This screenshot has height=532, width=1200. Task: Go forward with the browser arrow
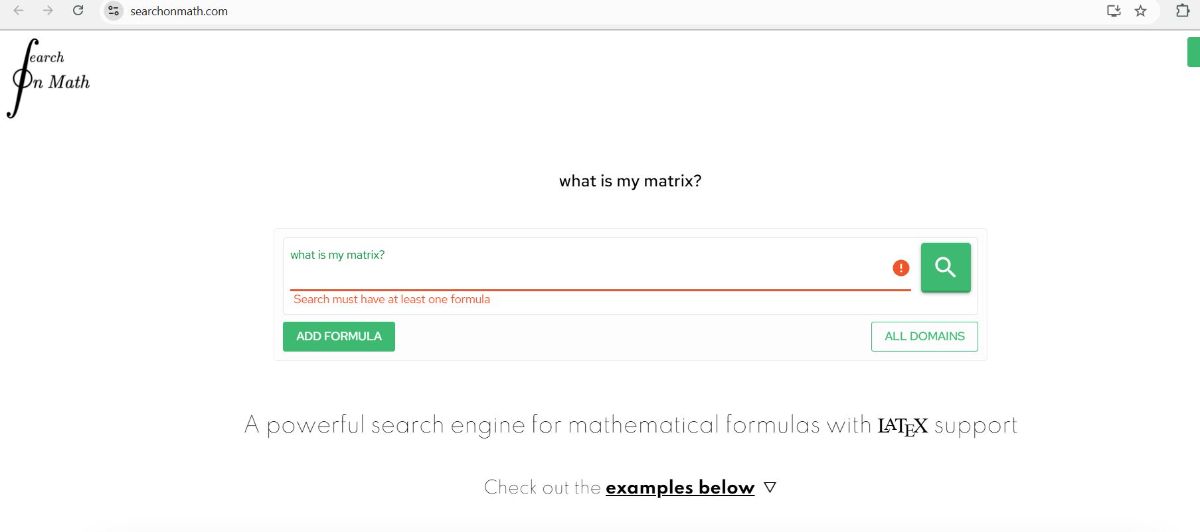tap(47, 11)
